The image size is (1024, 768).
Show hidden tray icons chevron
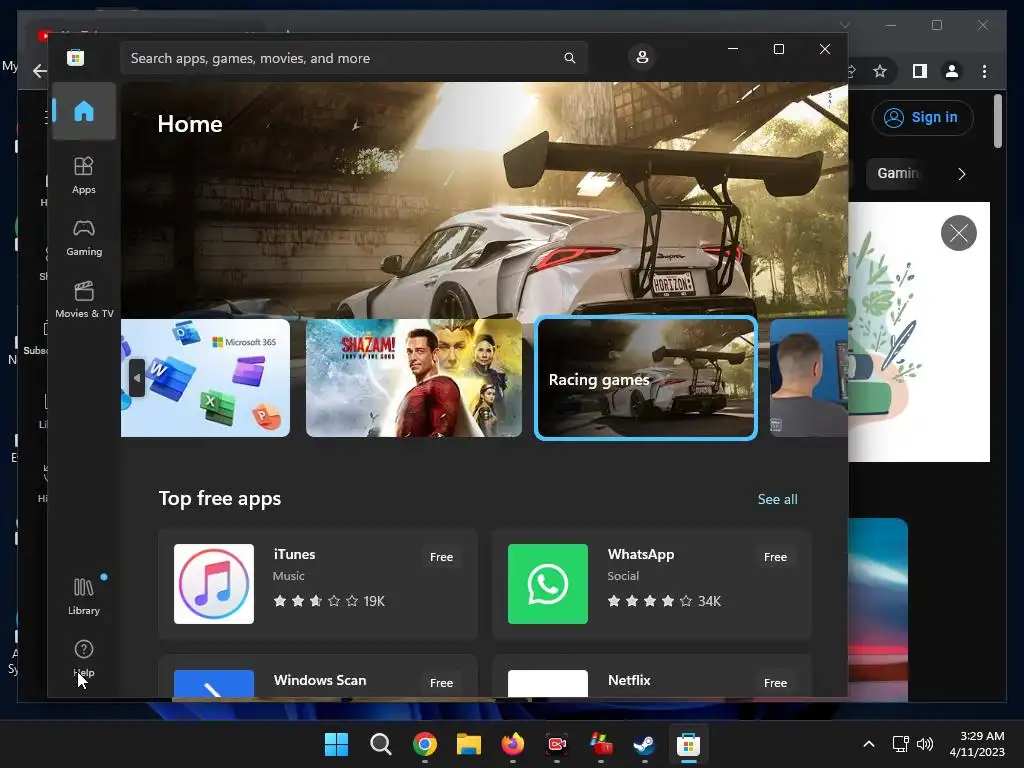click(x=869, y=744)
